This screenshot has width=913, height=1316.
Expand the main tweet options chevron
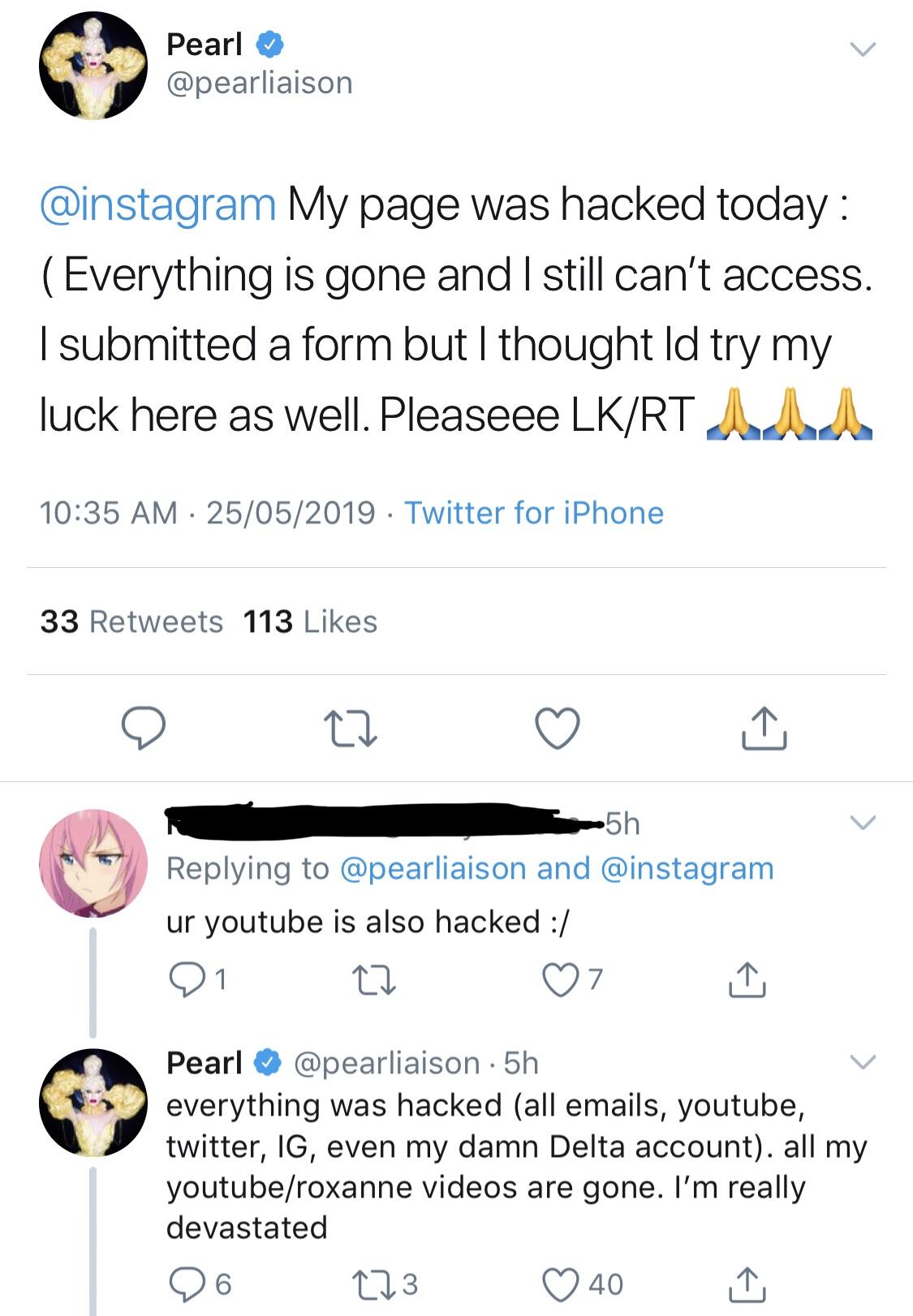click(863, 50)
